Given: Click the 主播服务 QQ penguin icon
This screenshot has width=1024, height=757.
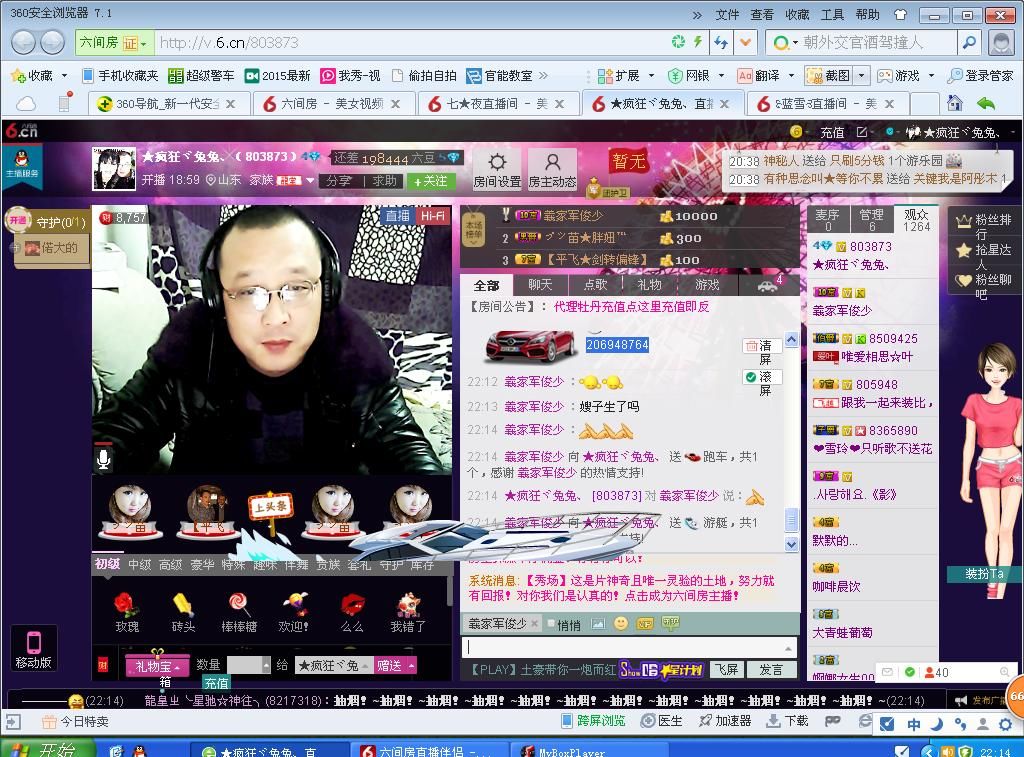Looking at the screenshot, I should point(22,163).
